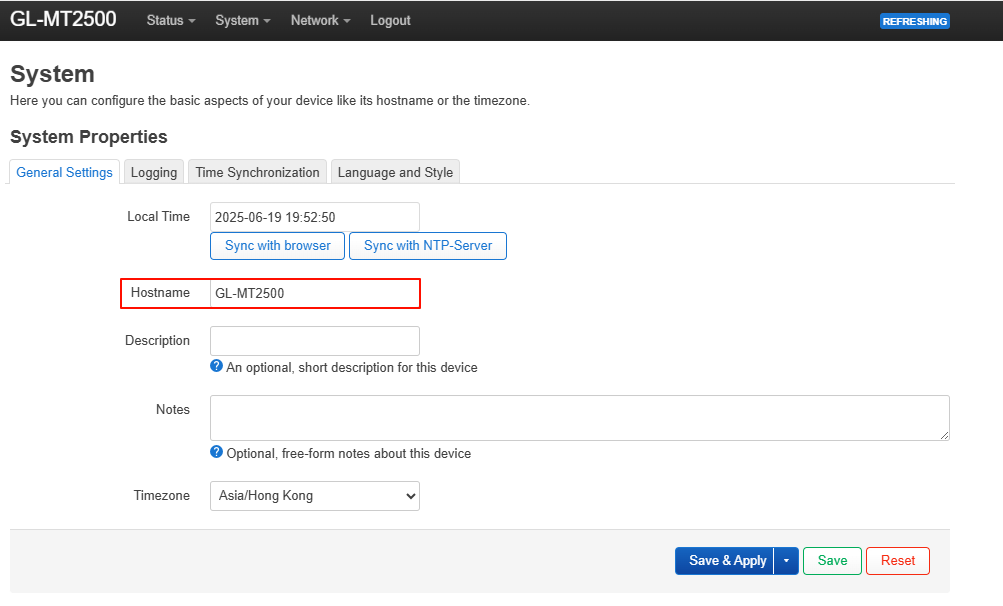The height and width of the screenshot is (606, 1003).
Task: Expand the Timezone Asia/Hong Kong dropdown
Action: [x=315, y=496]
